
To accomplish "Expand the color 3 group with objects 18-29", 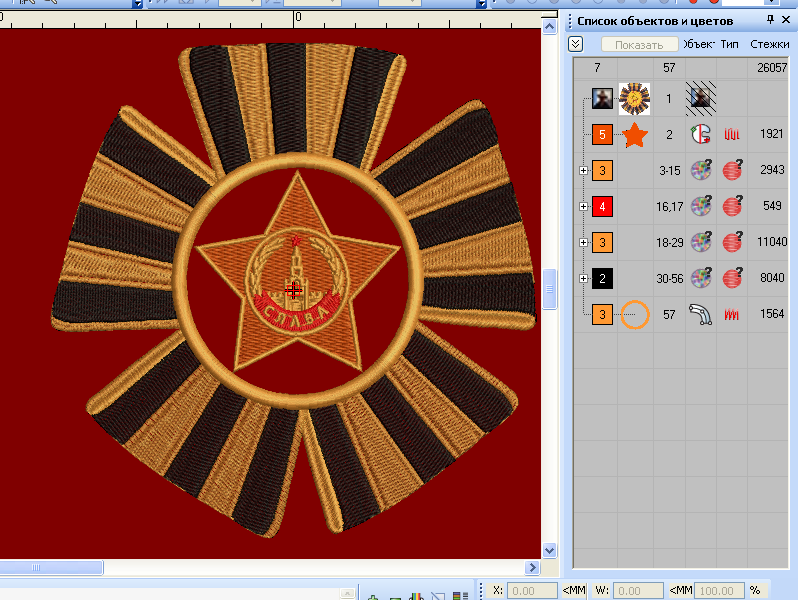I will point(584,242).
